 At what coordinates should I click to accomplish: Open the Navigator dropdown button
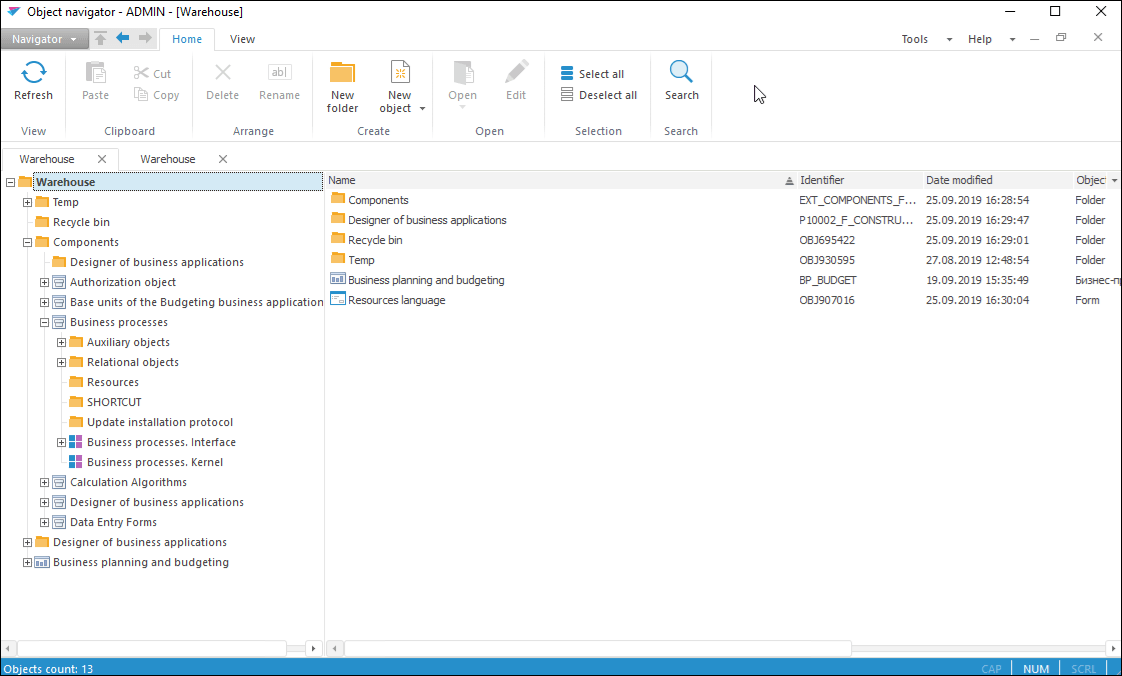pos(44,39)
